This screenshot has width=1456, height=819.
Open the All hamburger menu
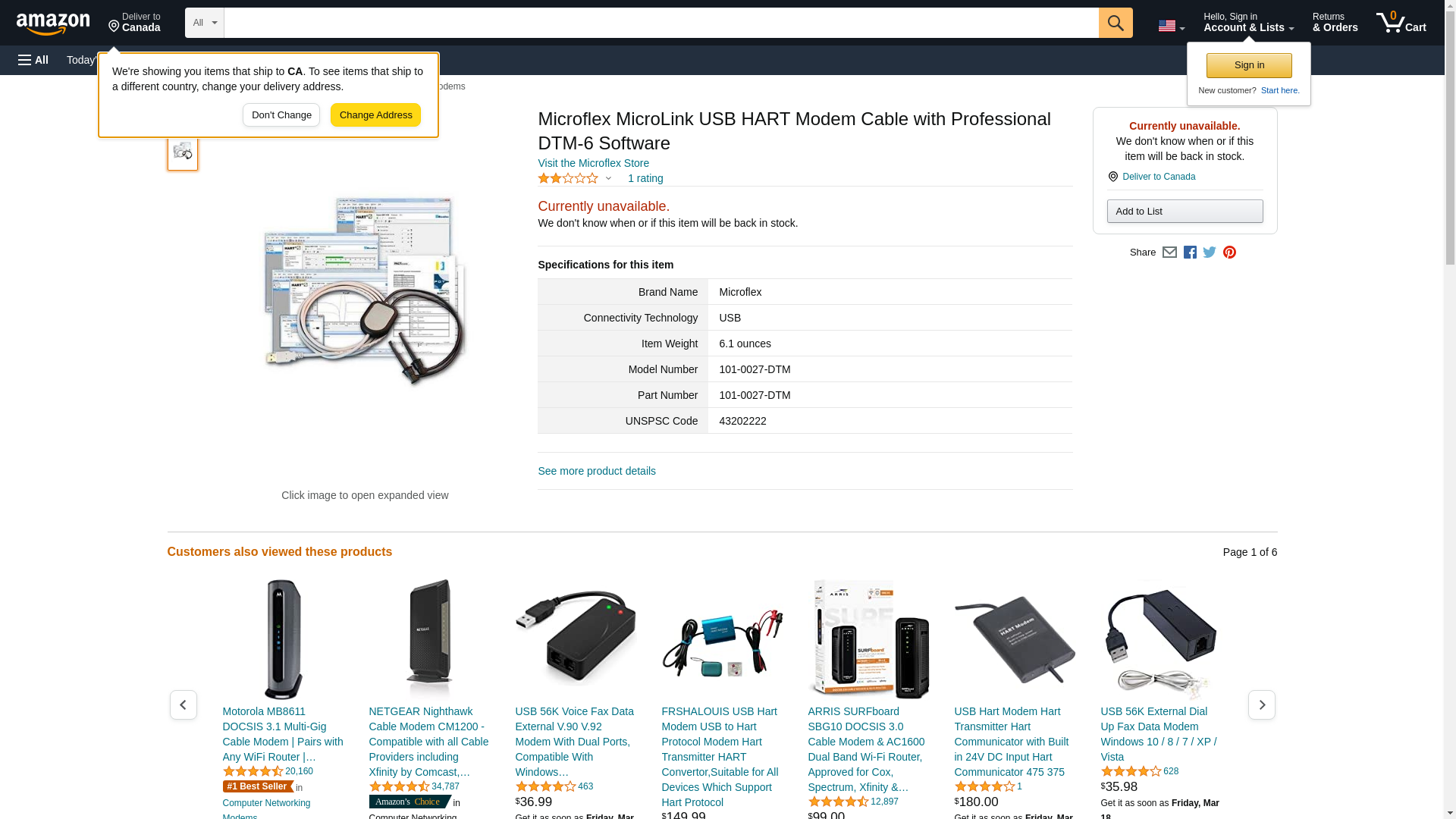pos(33,60)
